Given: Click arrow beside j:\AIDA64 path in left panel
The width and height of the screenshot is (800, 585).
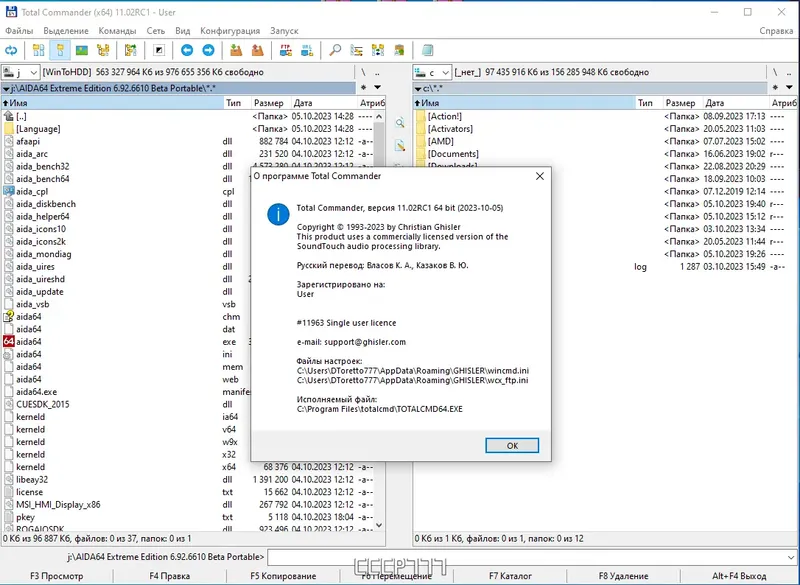Looking at the screenshot, I should (6, 89).
